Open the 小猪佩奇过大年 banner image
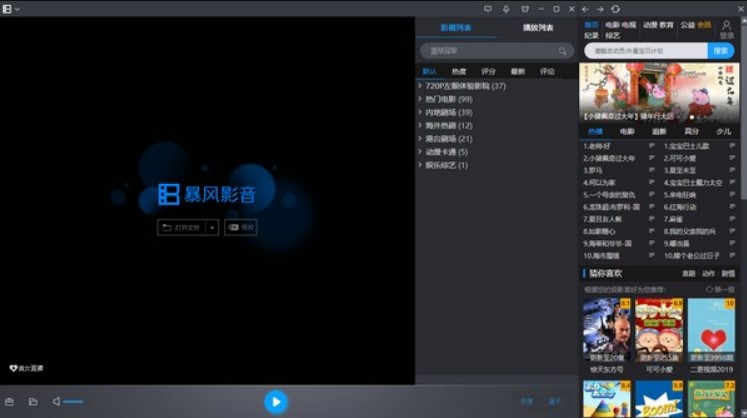Screen dimensions: 747x418 point(659,93)
